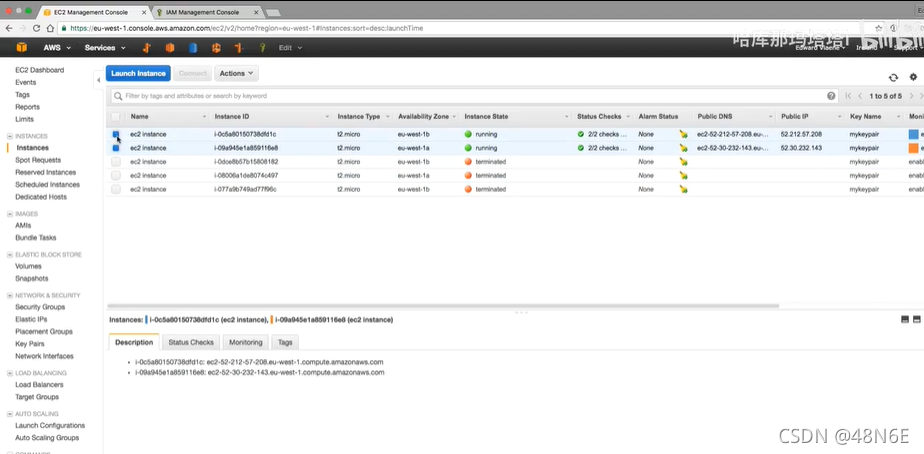Image resolution: width=924 pixels, height=454 pixels.
Task: Toggle the select-all instances checkbox
Action: (x=116, y=117)
